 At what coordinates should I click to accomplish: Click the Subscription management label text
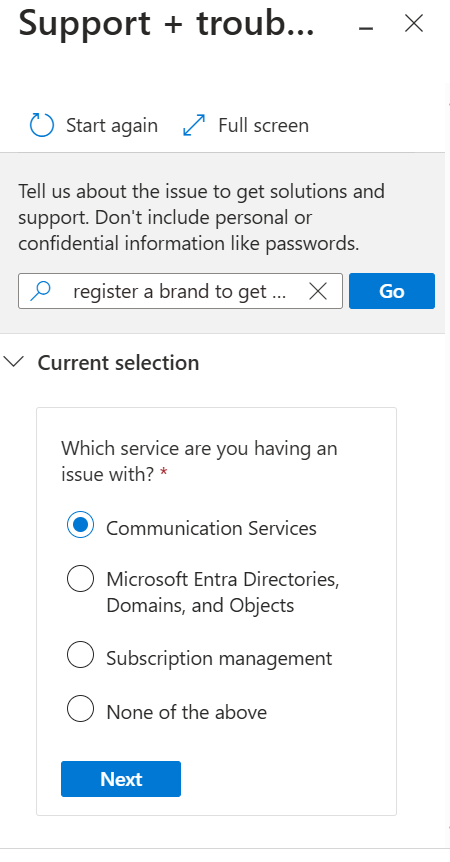(219, 658)
